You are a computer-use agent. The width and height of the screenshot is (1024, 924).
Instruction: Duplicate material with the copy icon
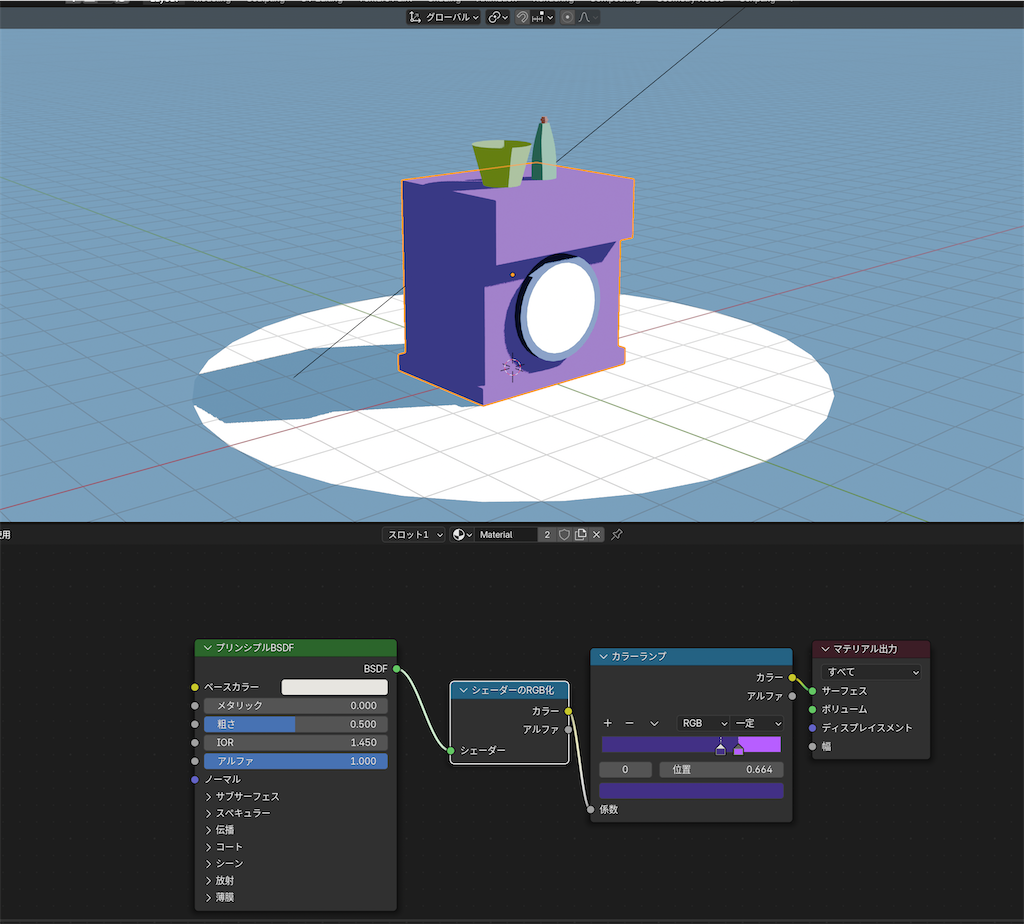581,535
